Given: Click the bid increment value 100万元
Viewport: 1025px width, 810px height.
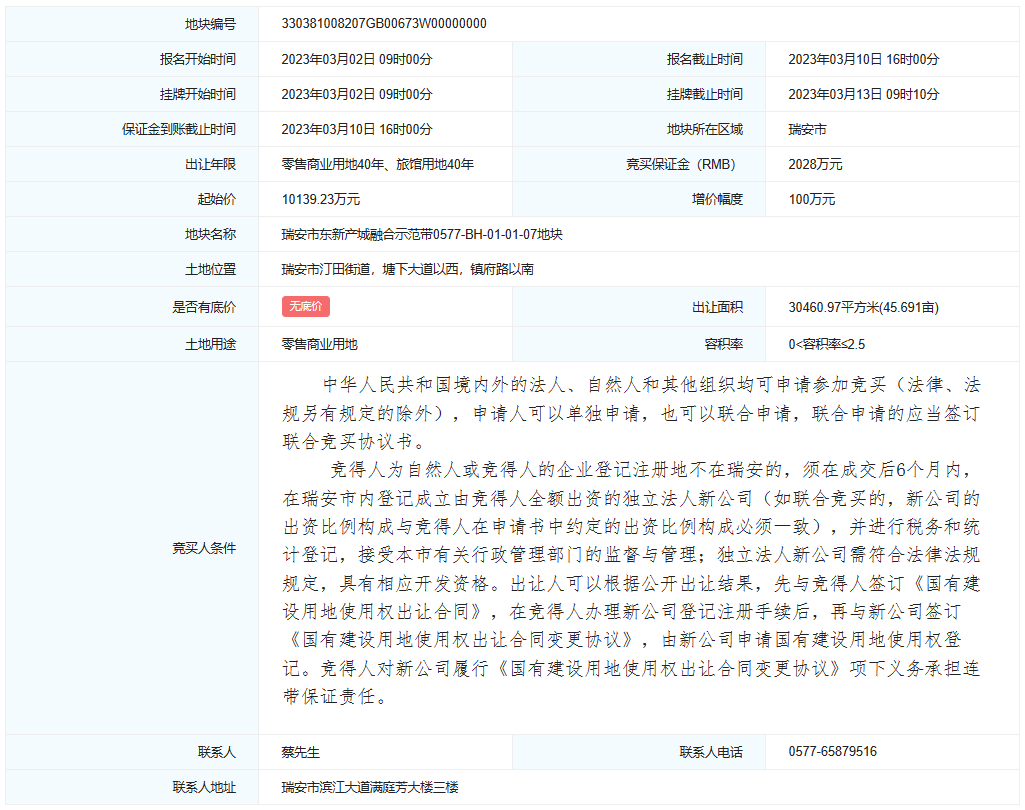Looking at the screenshot, I should point(811,199).
